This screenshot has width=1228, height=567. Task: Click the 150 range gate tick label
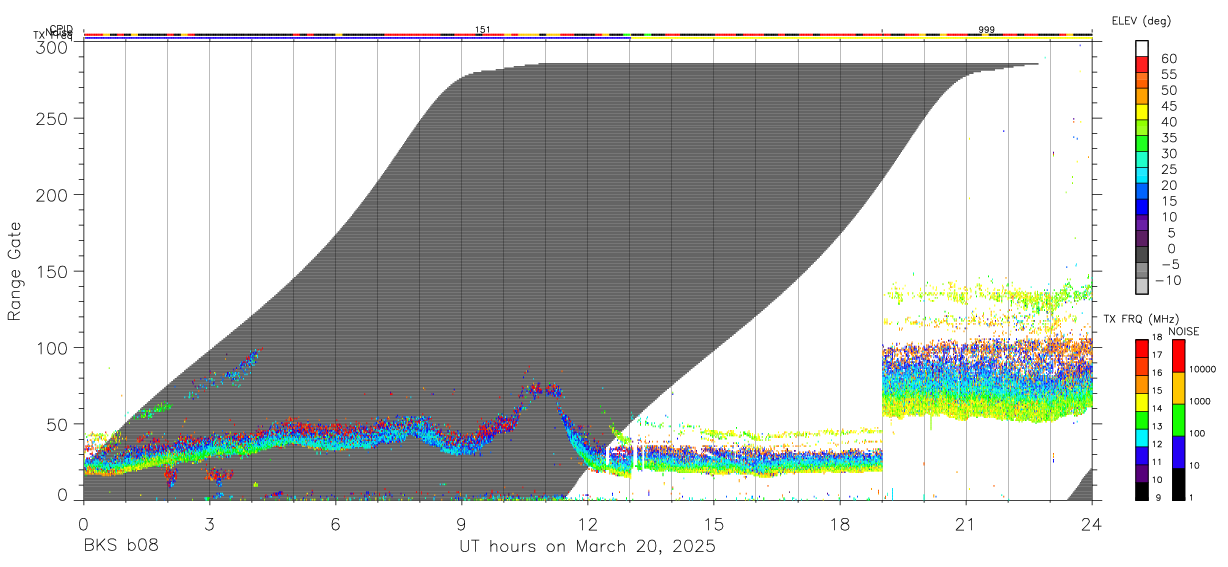click(53, 271)
